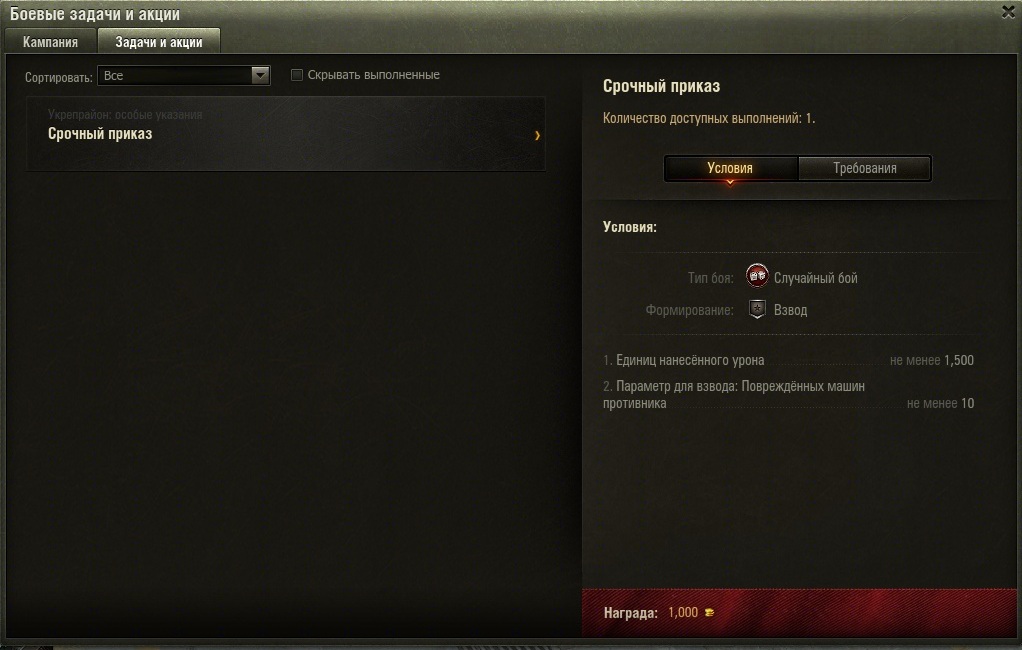Open the Сортировать dropdown arrow
The height and width of the screenshot is (650, 1022).
tap(260, 76)
